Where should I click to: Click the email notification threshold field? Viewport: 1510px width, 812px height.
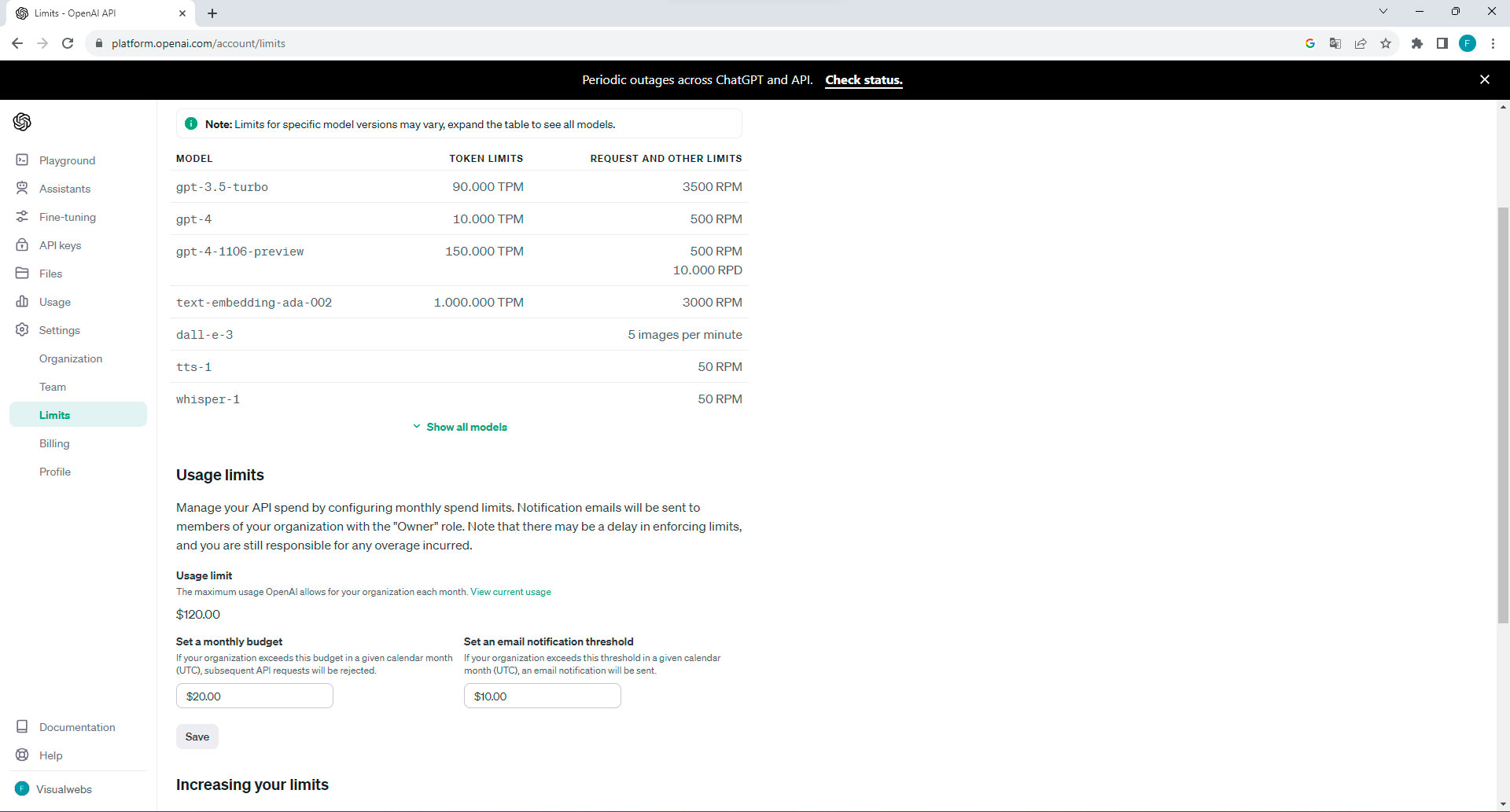point(543,696)
